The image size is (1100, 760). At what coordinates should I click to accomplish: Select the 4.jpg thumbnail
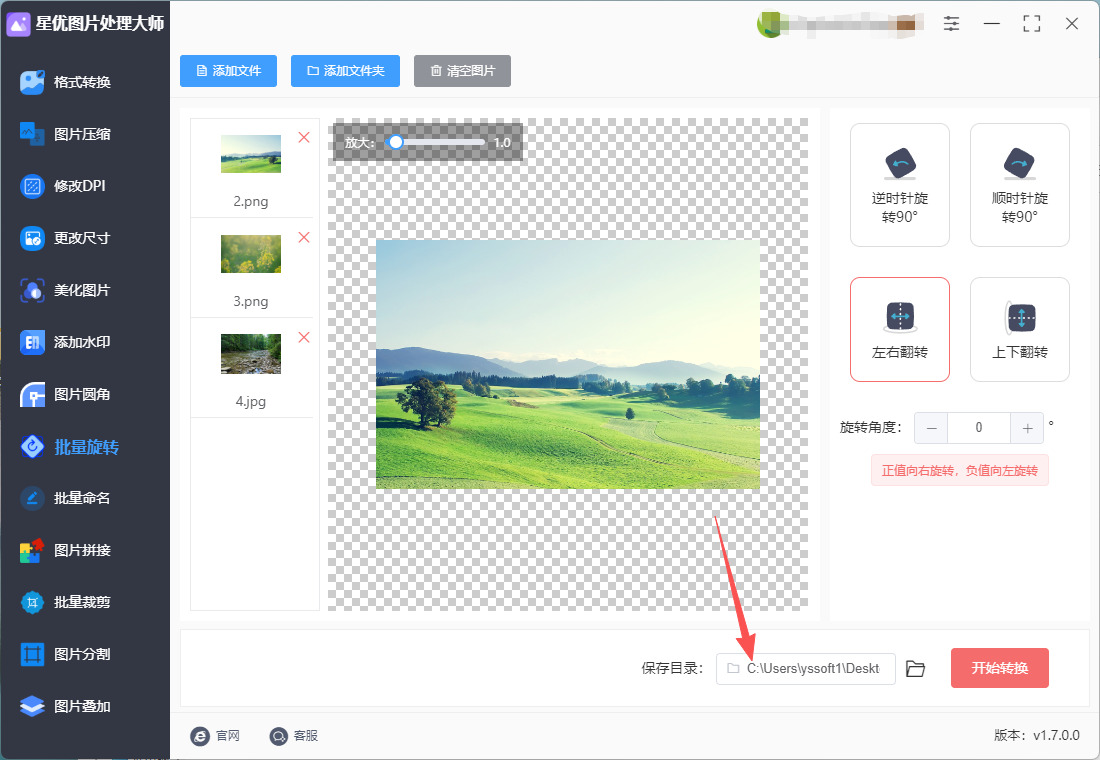pyautogui.click(x=250, y=354)
